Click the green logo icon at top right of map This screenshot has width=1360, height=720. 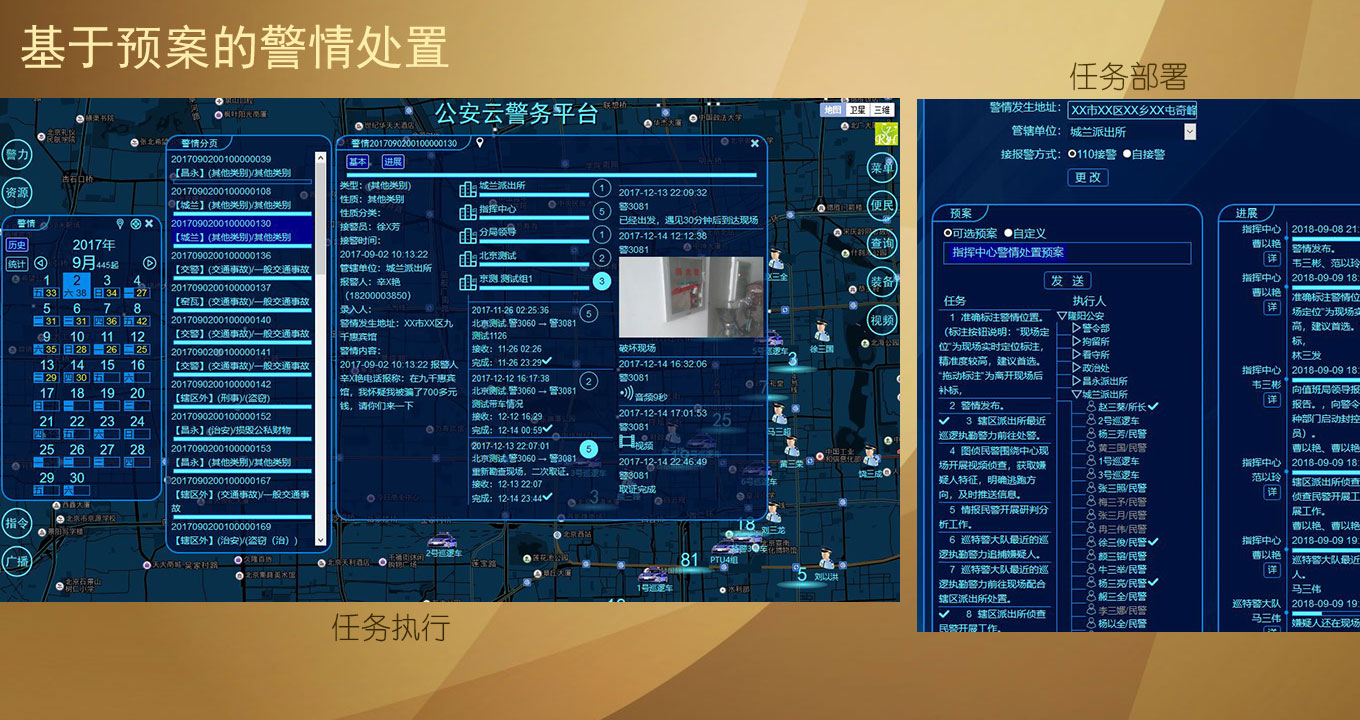pyautogui.click(x=886, y=132)
